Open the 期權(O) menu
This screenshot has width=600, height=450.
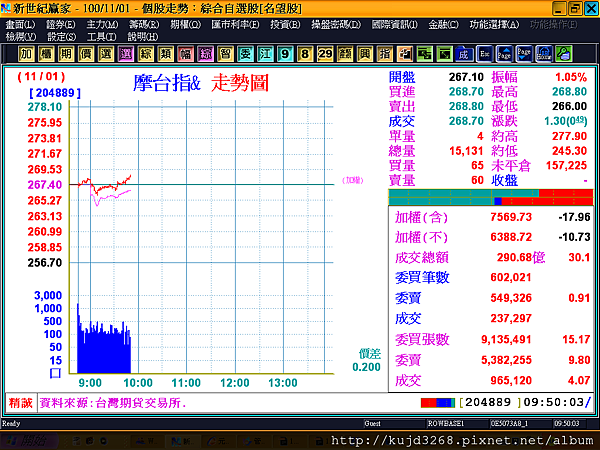coord(186,25)
